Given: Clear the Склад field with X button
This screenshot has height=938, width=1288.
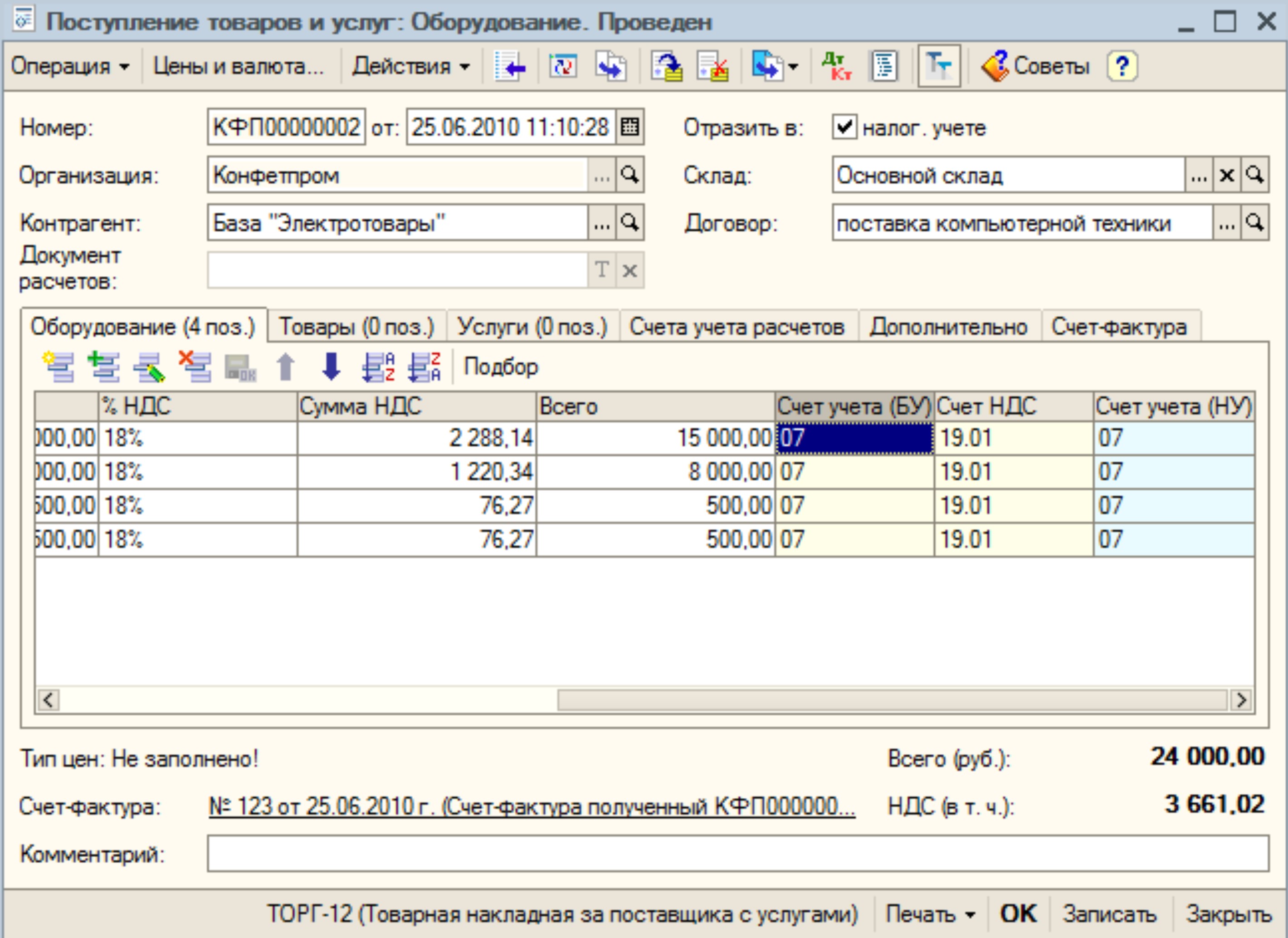Looking at the screenshot, I should pos(1227,175).
